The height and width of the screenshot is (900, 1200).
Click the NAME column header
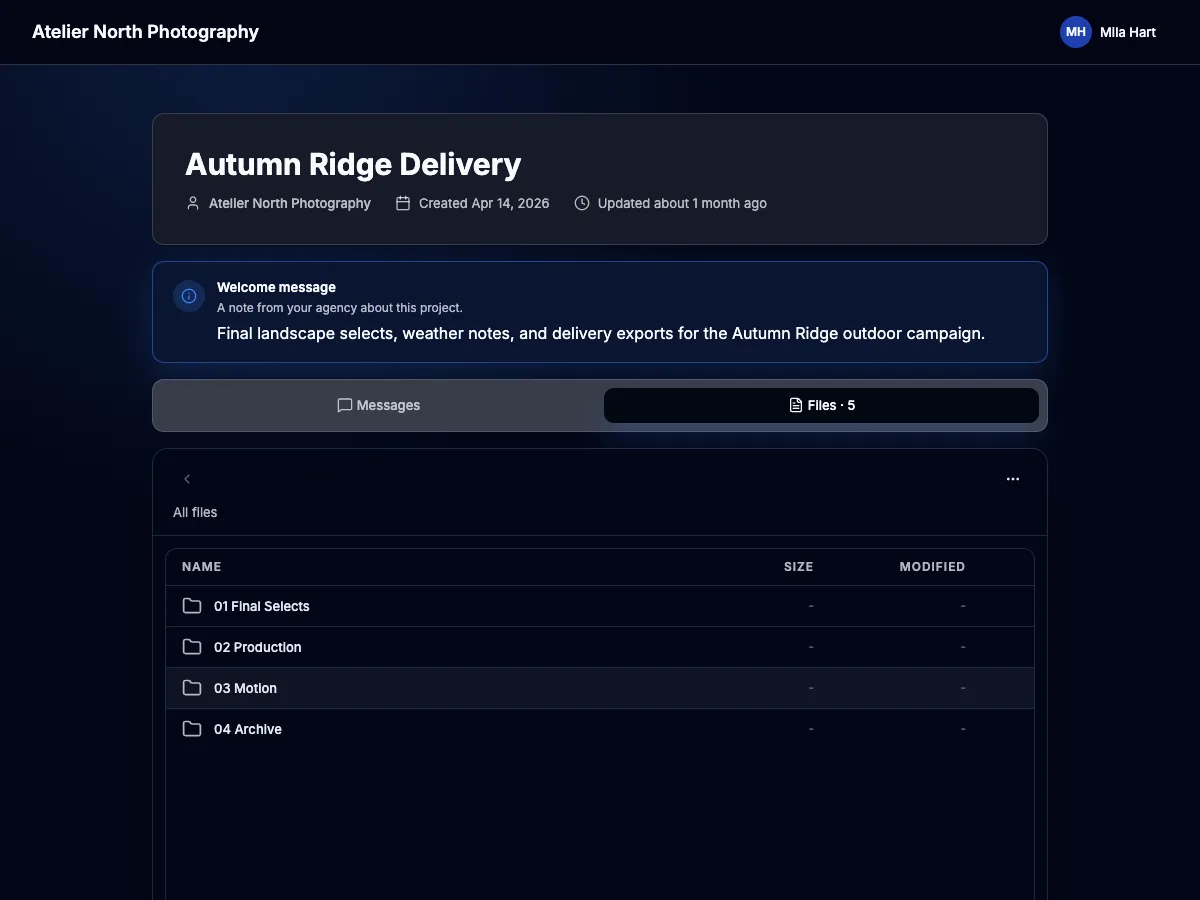202,567
